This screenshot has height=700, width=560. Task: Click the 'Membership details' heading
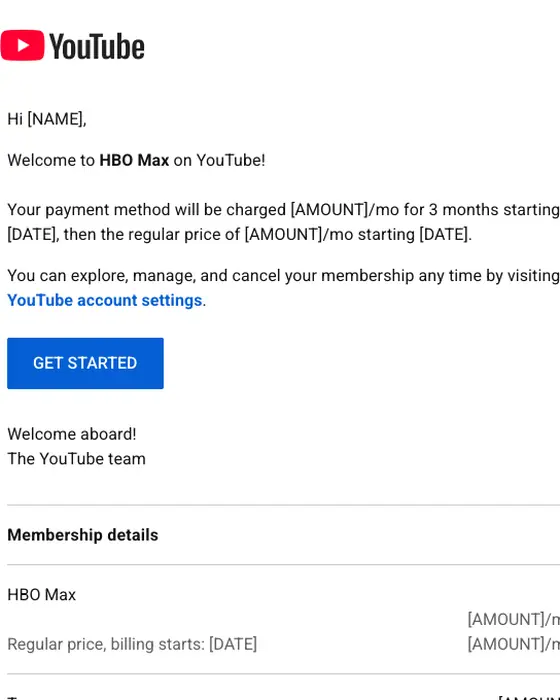pyautogui.click(x=83, y=535)
